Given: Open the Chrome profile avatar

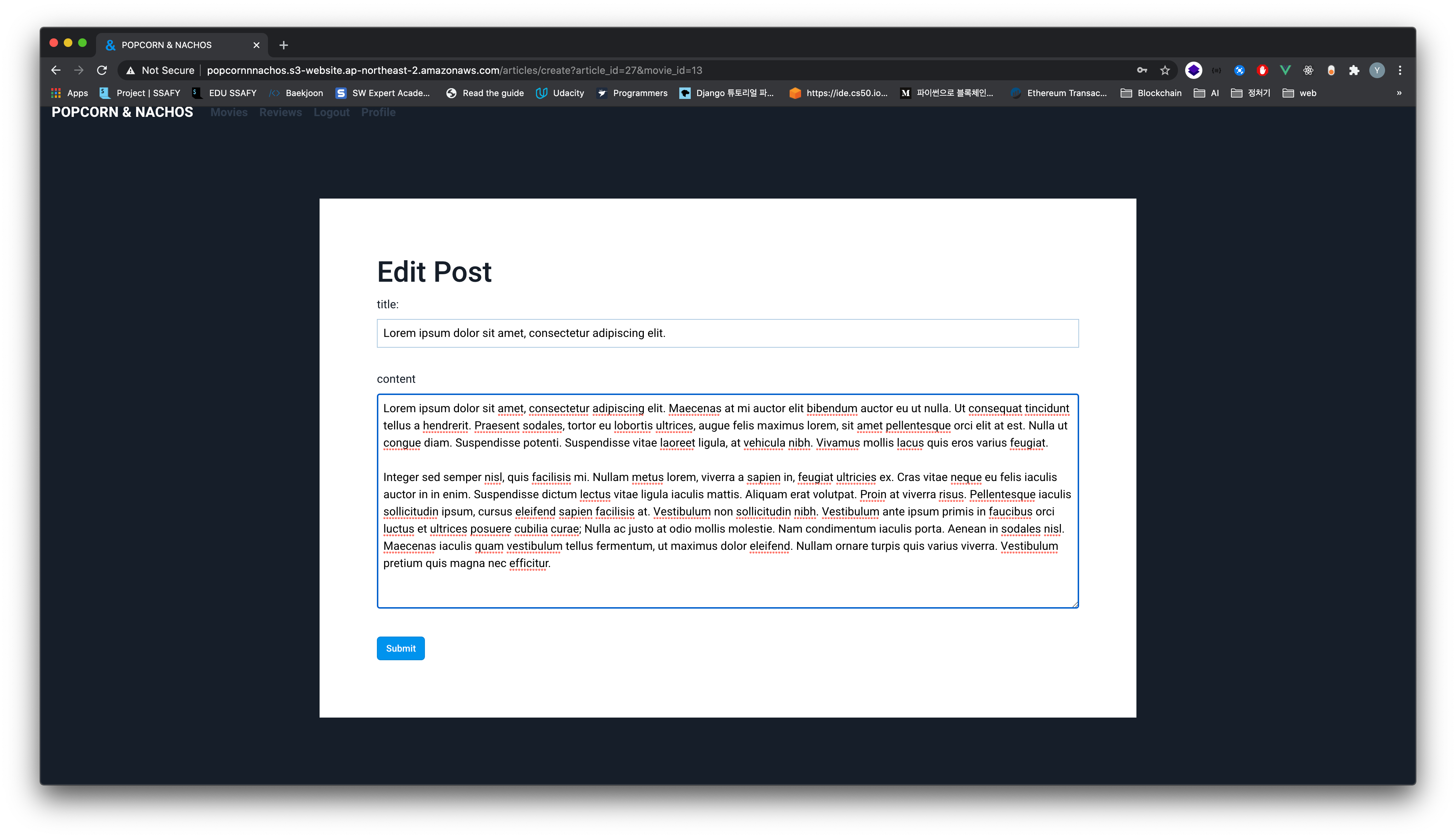Looking at the screenshot, I should pyautogui.click(x=1377, y=70).
